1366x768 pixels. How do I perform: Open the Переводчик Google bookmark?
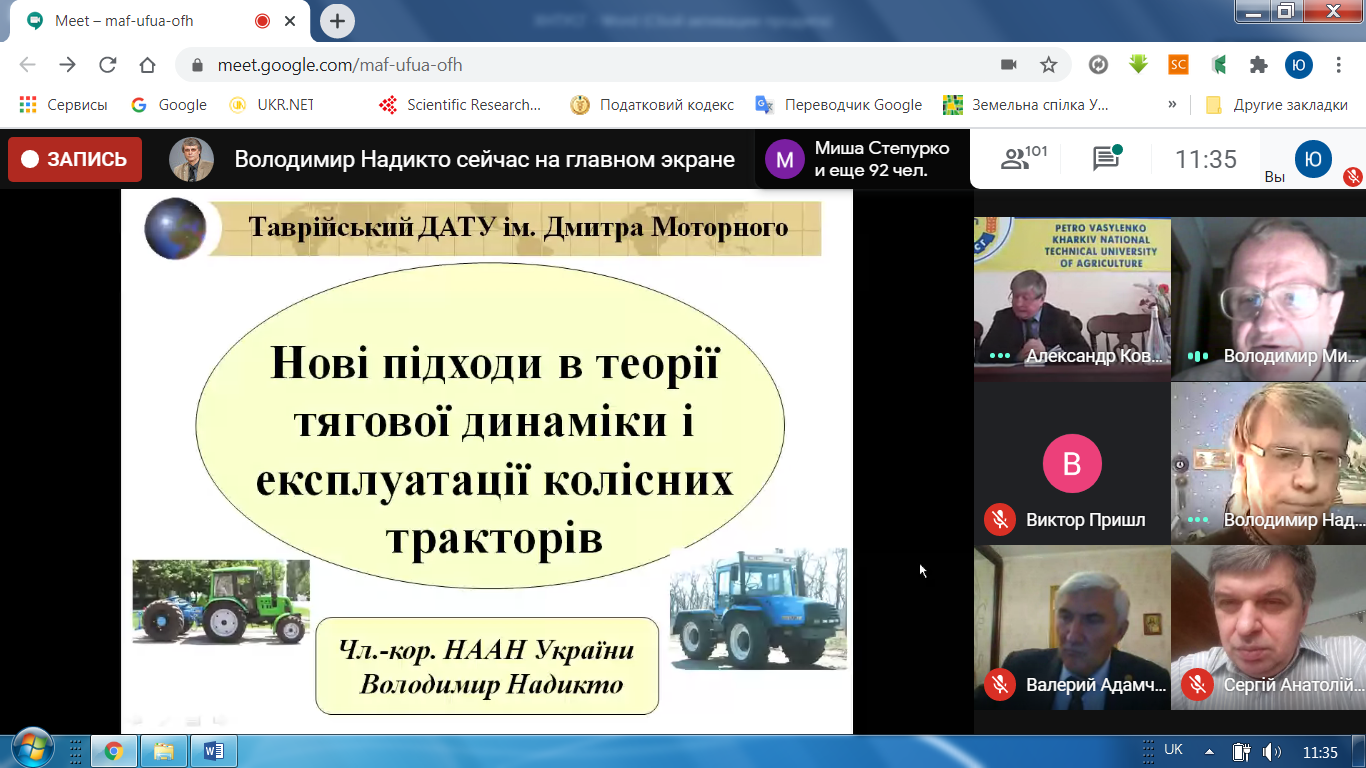click(839, 105)
